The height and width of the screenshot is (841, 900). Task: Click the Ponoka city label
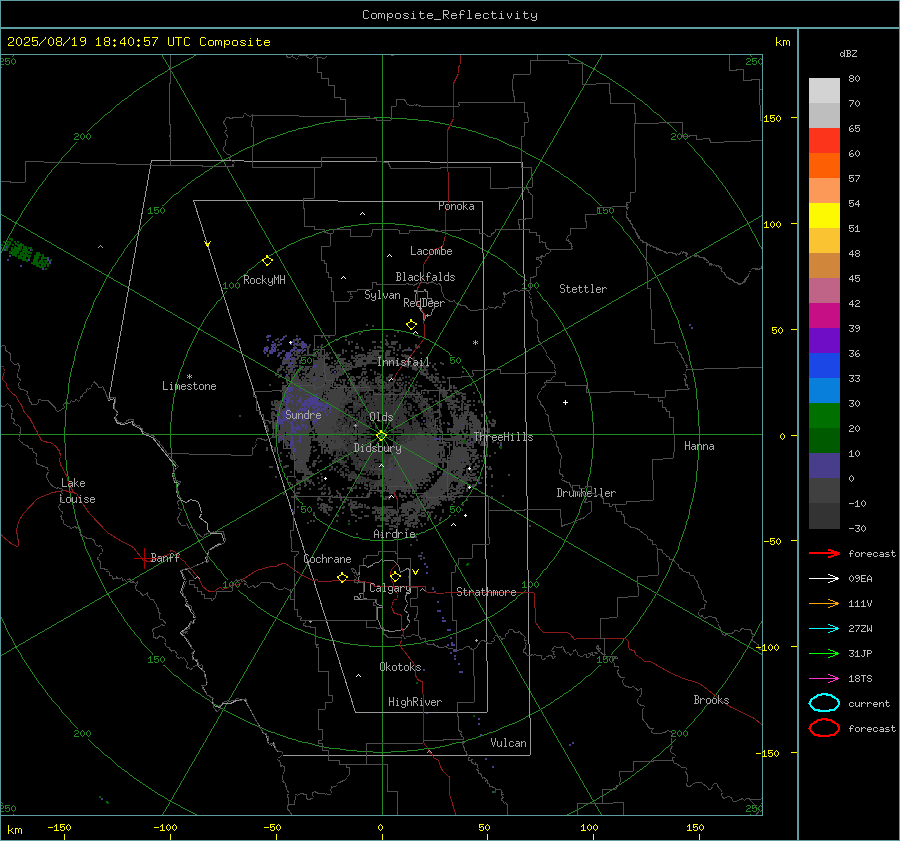456,206
